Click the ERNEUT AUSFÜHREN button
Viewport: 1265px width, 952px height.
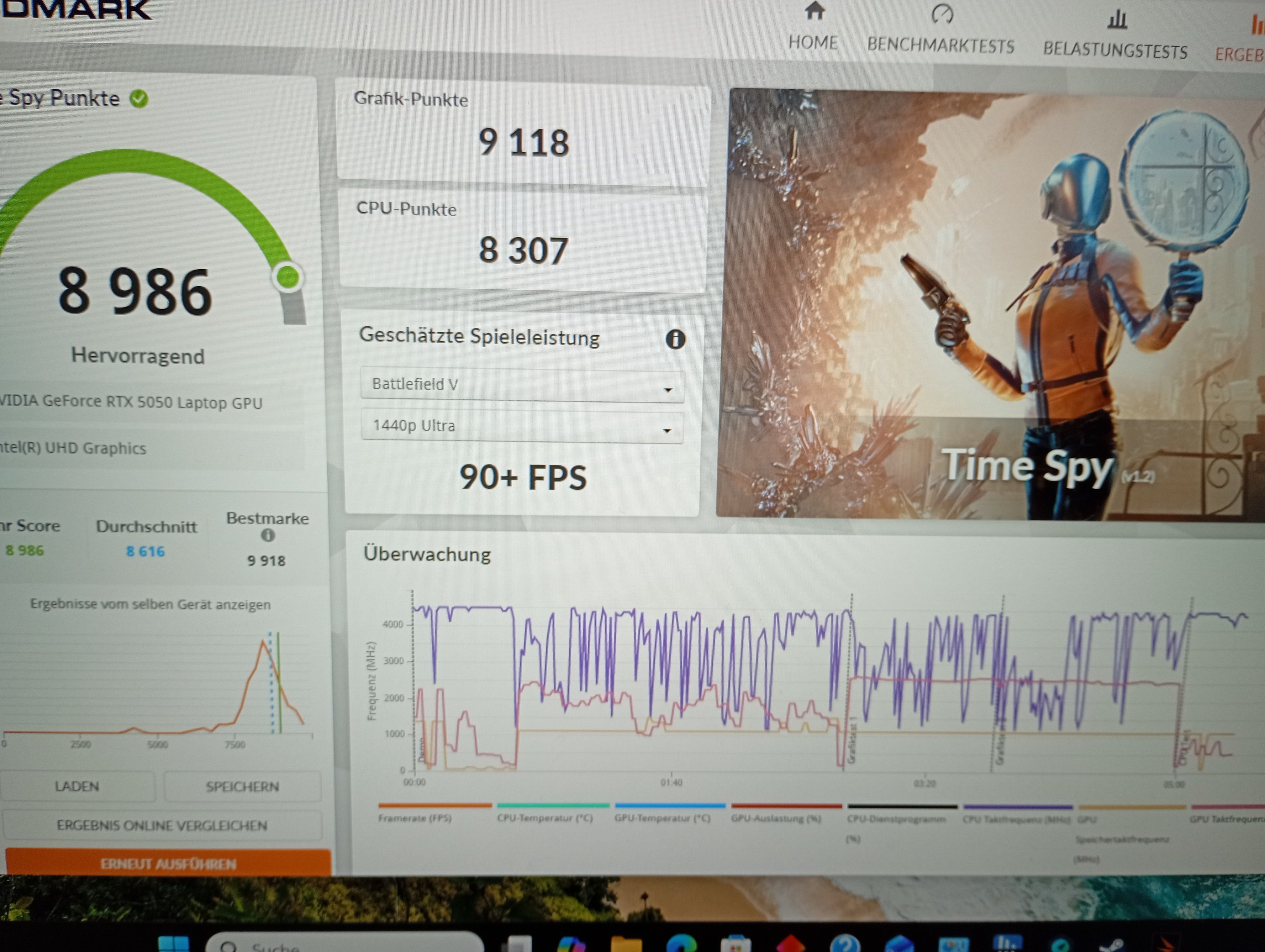coord(168,863)
